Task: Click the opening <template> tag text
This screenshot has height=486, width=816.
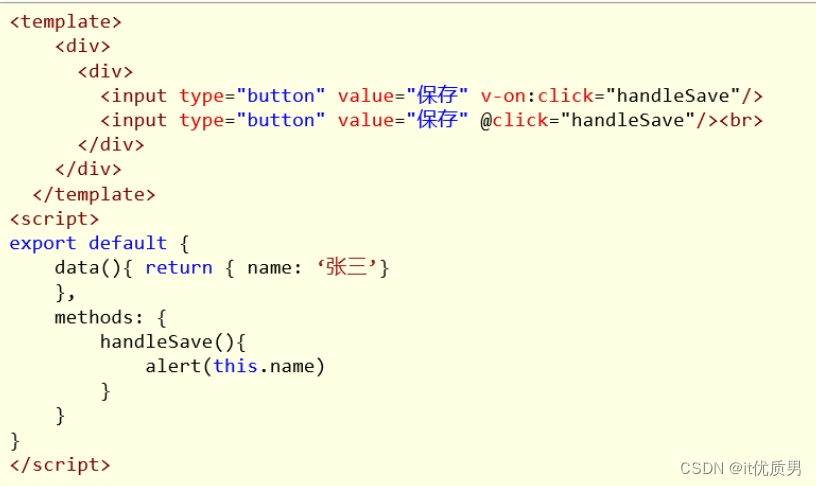Action: tap(66, 22)
